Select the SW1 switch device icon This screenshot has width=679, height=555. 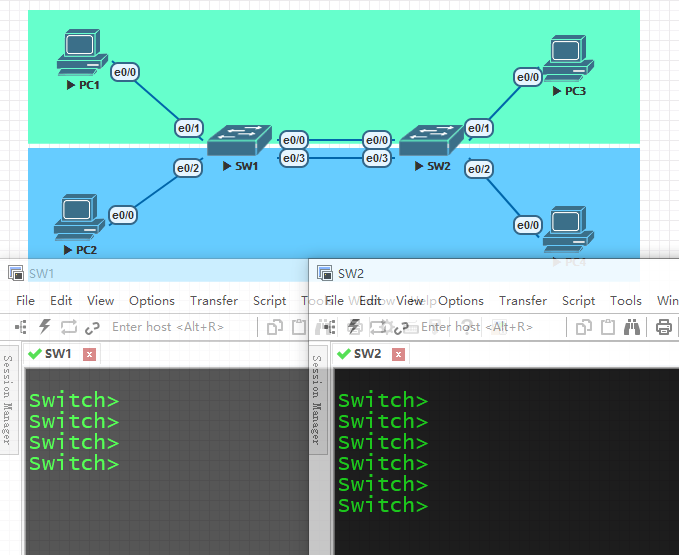click(239, 140)
